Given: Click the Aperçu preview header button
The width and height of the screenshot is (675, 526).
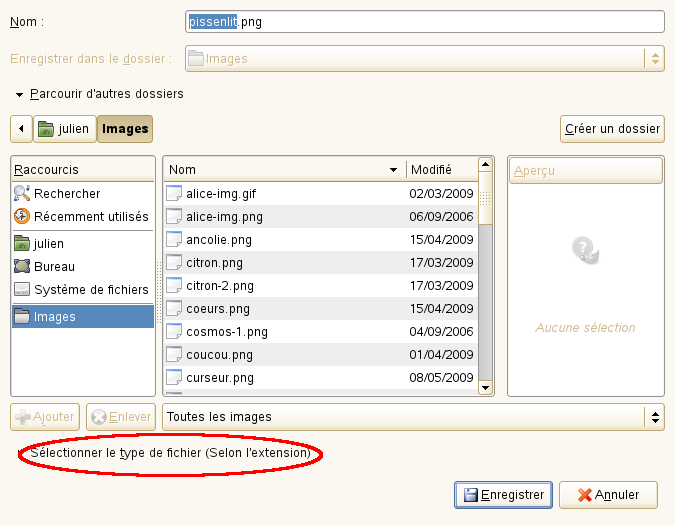Looking at the screenshot, I should pyautogui.click(x=586, y=171).
